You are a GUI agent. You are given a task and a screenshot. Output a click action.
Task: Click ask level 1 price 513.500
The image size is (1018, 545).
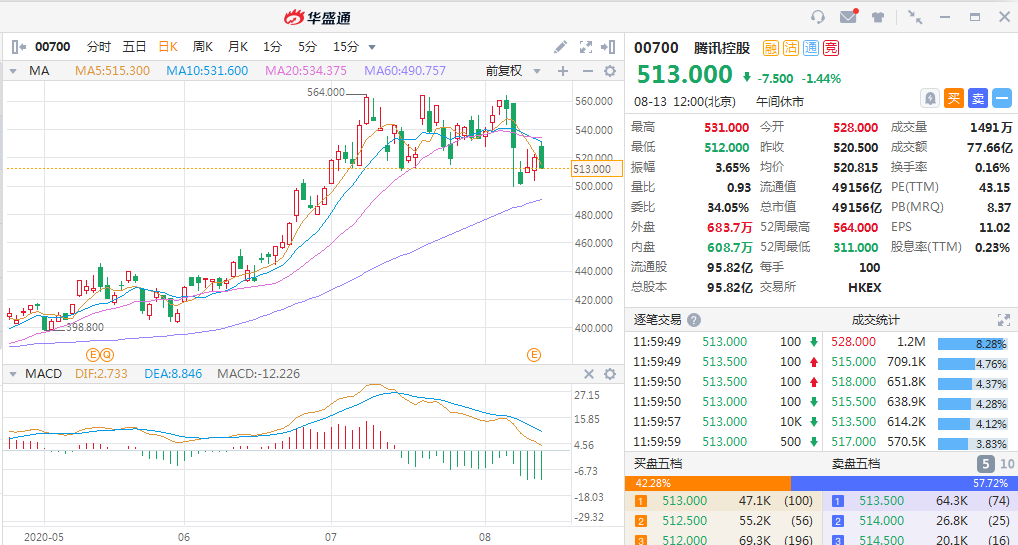(882, 501)
